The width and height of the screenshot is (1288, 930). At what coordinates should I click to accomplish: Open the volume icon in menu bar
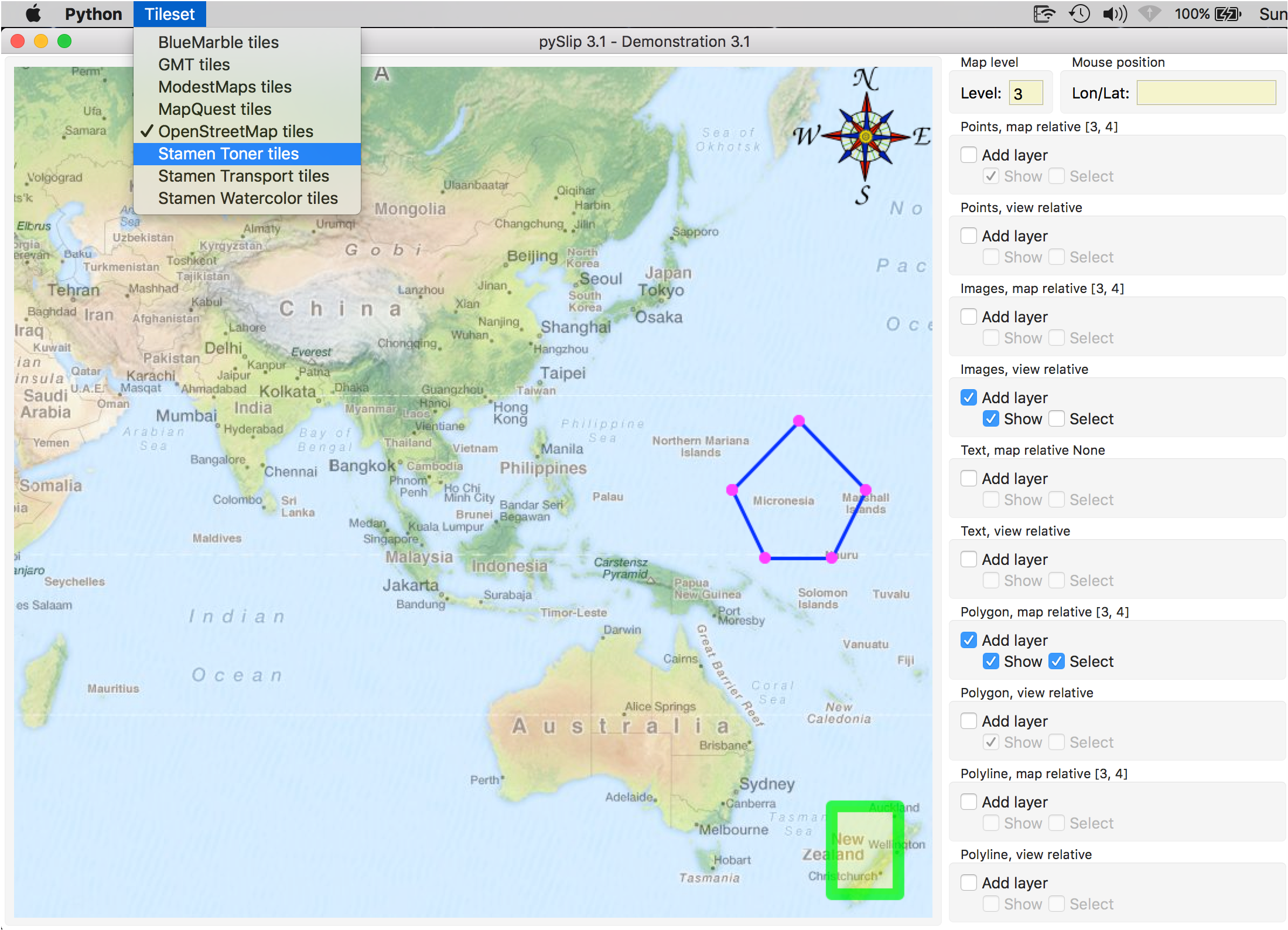click(x=1114, y=13)
